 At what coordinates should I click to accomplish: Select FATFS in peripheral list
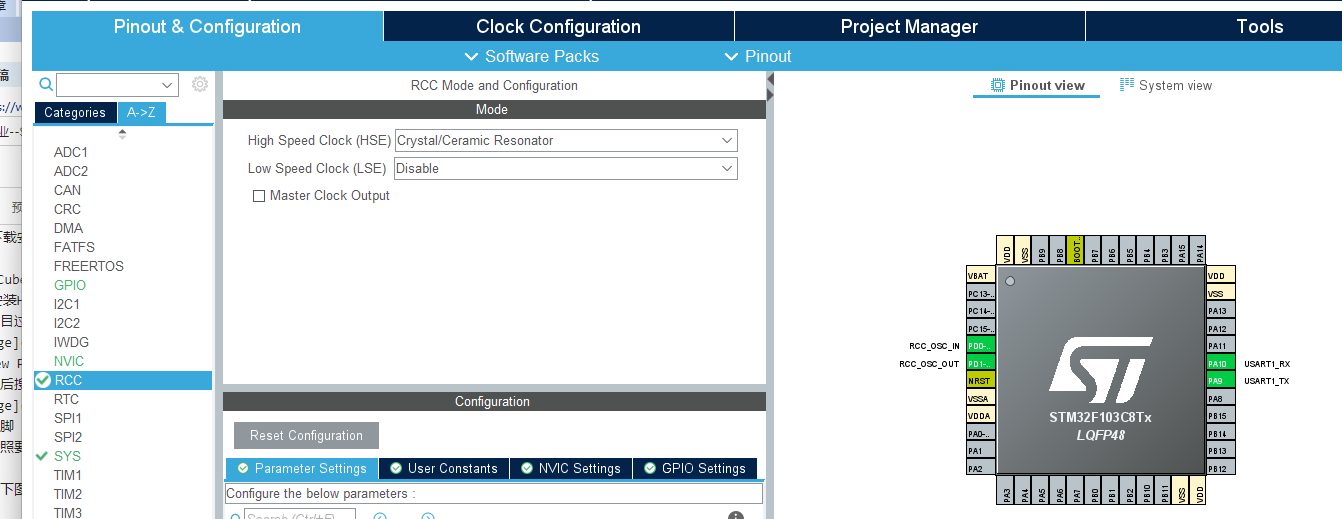click(x=74, y=247)
